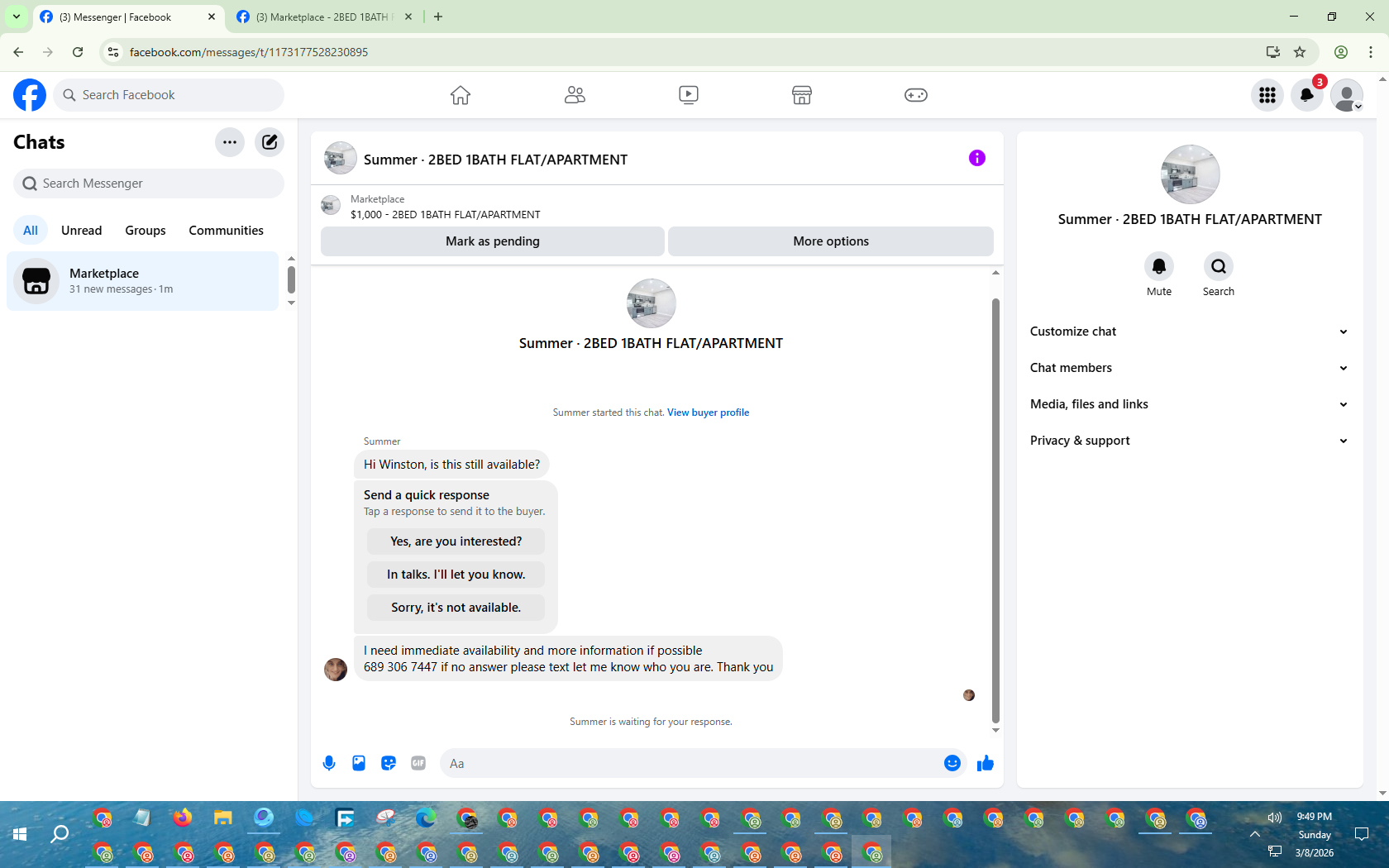The image size is (1389, 868).
Task: Select the Unread chats filter
Action: click(x=82, y=231)
